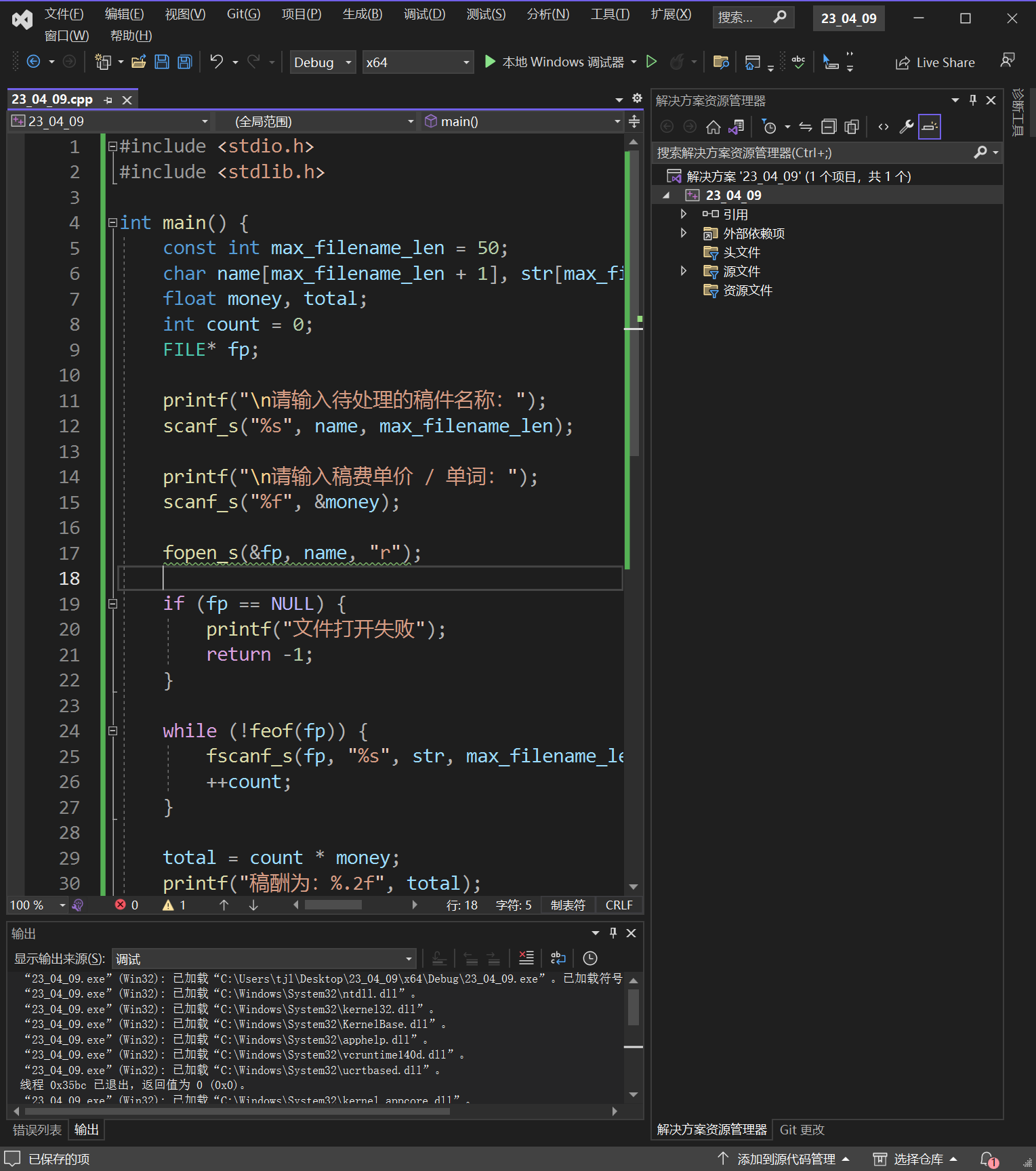Collapse the 23_04_09 project node
The height and width of the screenshot is (1171, 1036).
pyautogui.click(x=666, y=195)
